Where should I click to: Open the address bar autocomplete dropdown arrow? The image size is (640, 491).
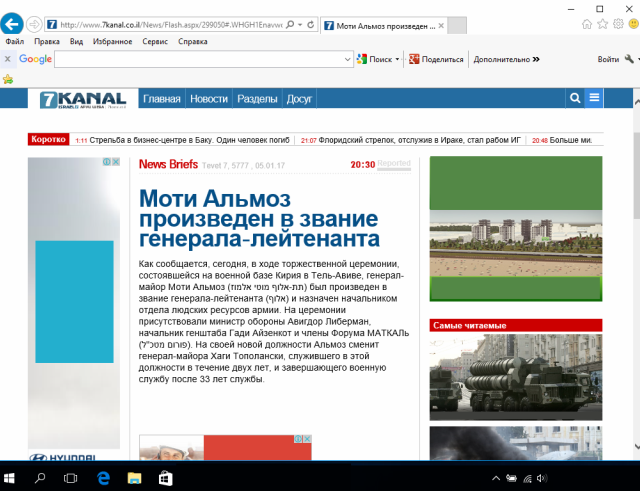coord(300,25)
